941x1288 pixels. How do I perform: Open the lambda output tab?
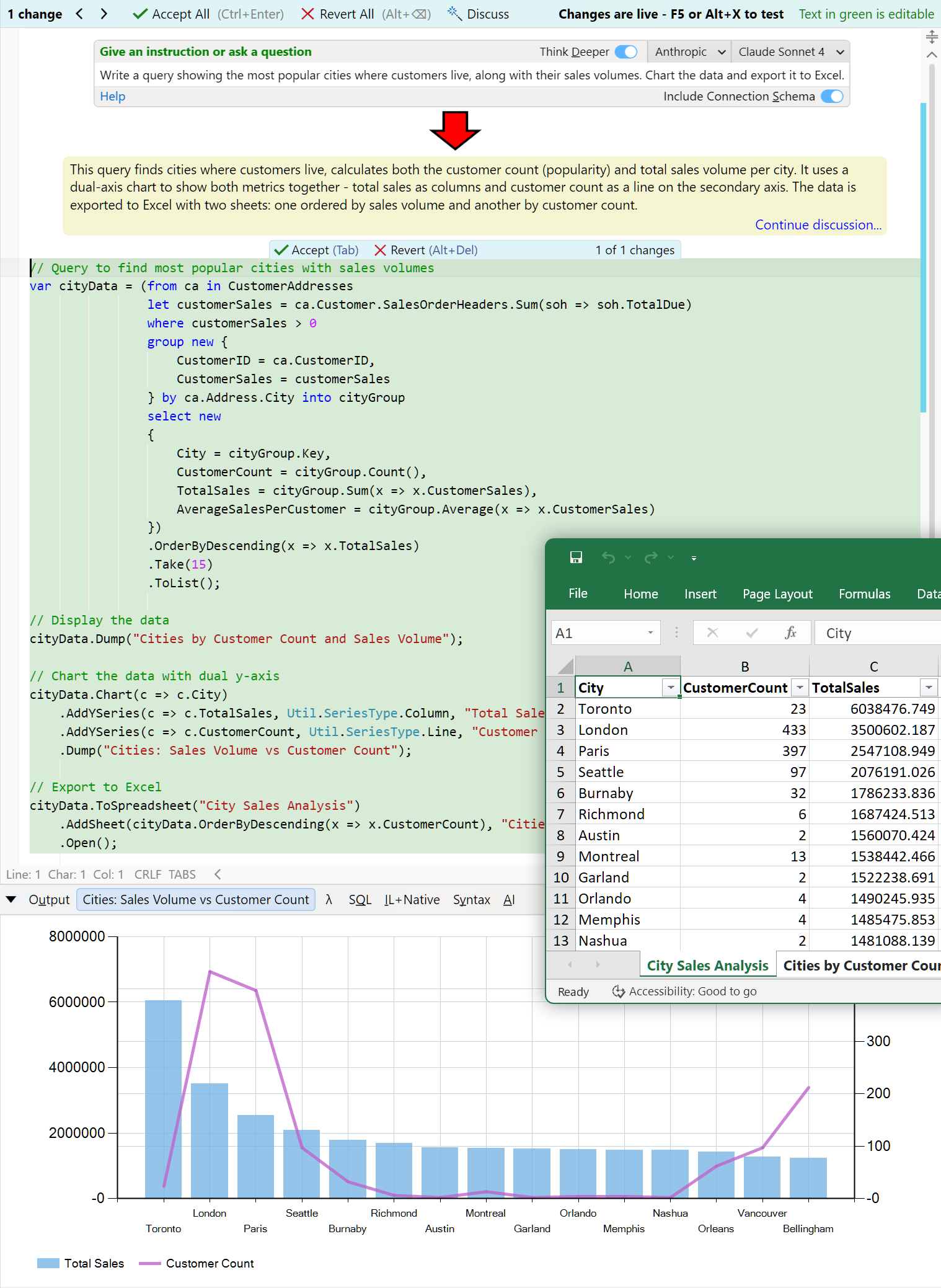329,900
